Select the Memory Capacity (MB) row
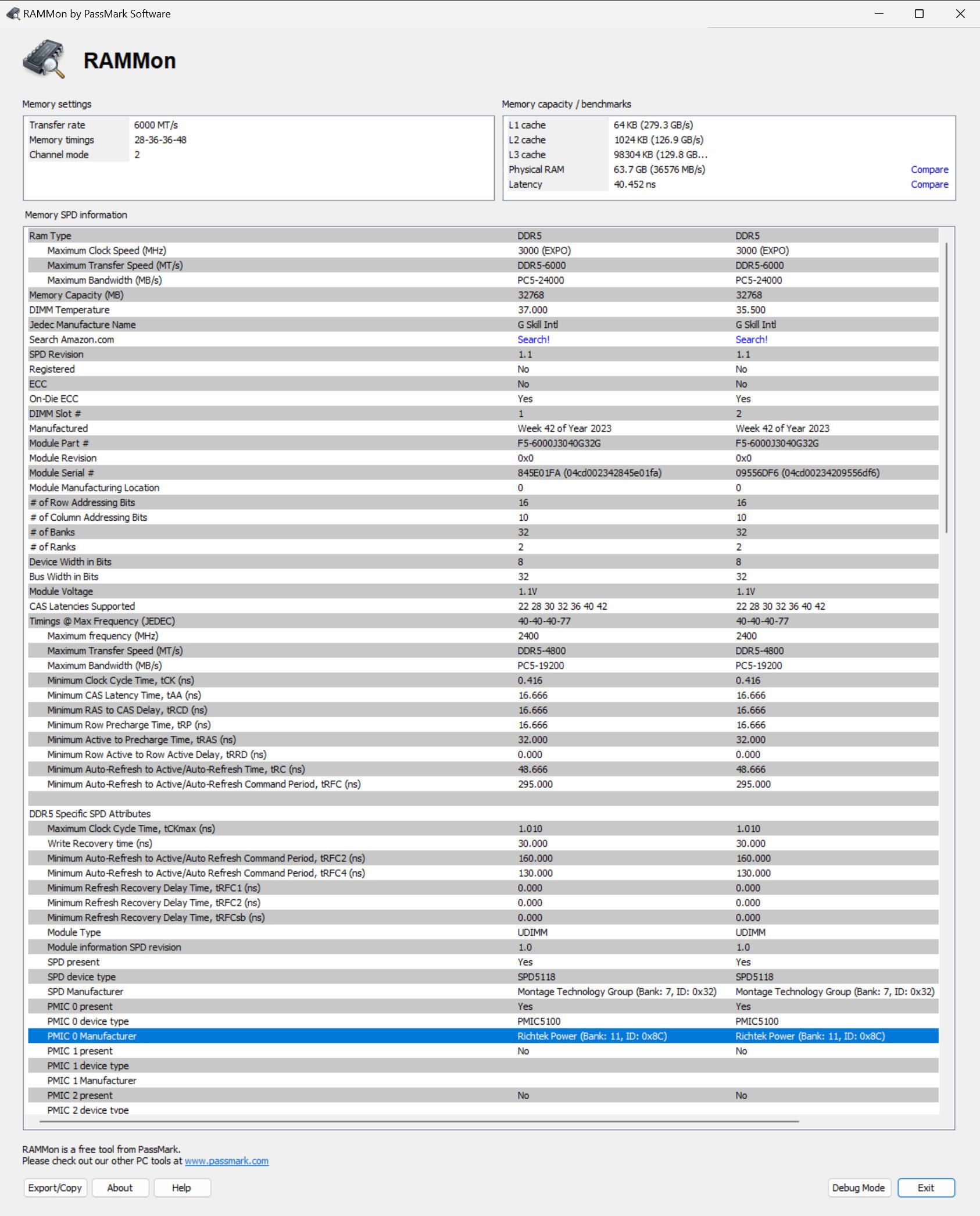The height and width of the screenshot is (1216, 980). coord(483,295)
